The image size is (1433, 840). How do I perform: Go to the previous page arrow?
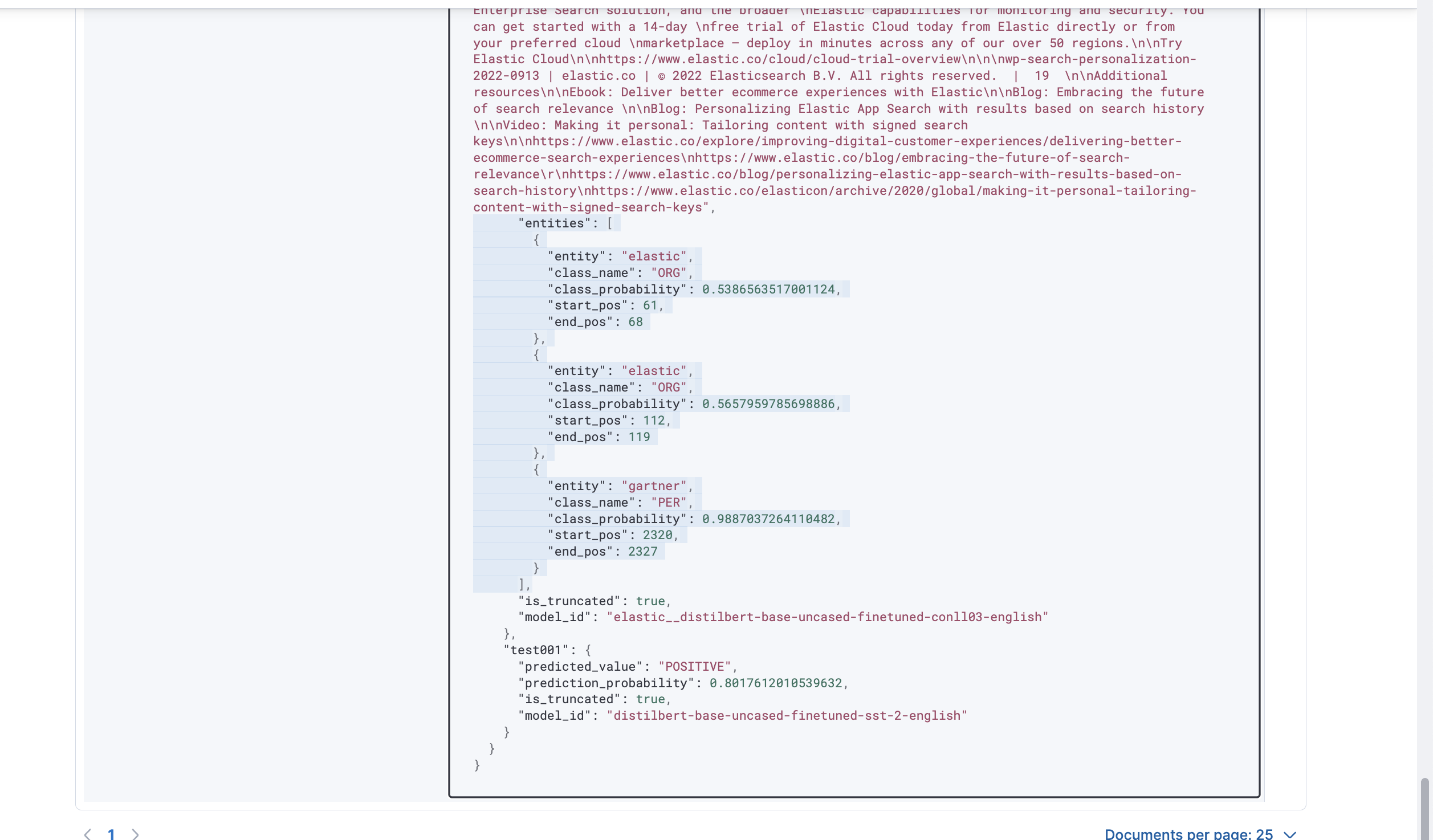pos(87,834)
